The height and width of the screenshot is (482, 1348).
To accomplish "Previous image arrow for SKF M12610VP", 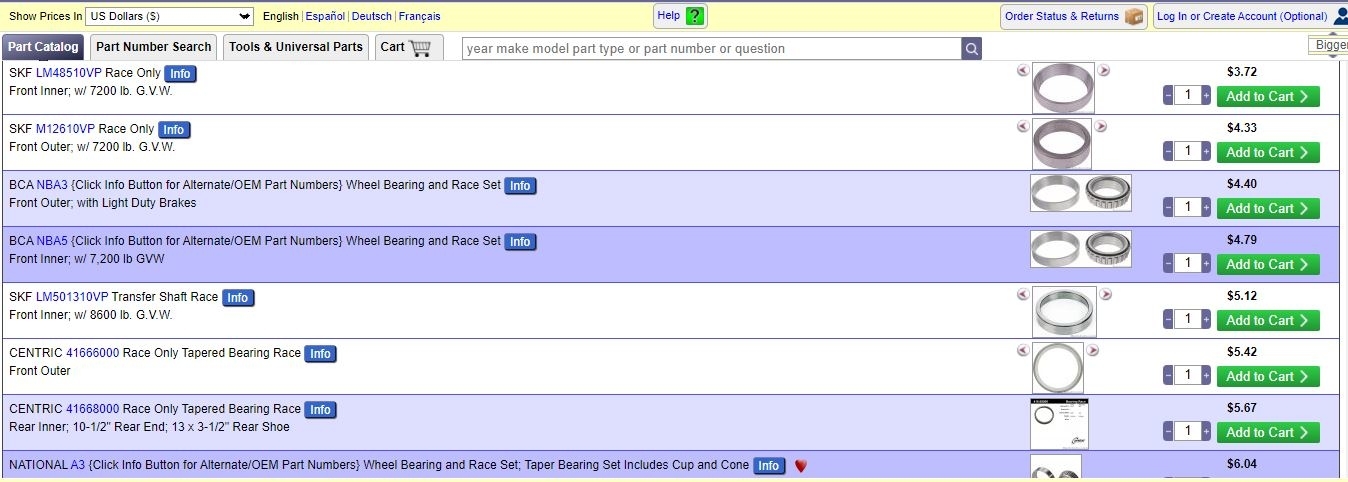I will [x=1022, y=126].
